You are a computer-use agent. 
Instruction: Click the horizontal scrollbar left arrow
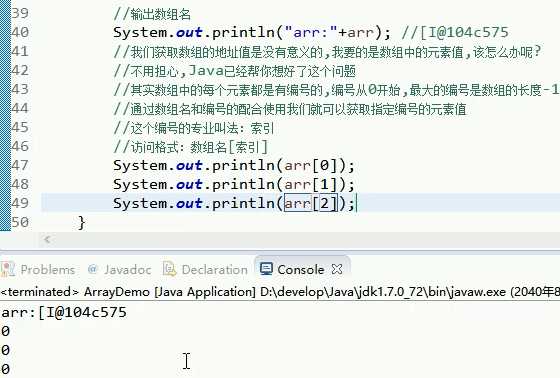coord(47,239)
